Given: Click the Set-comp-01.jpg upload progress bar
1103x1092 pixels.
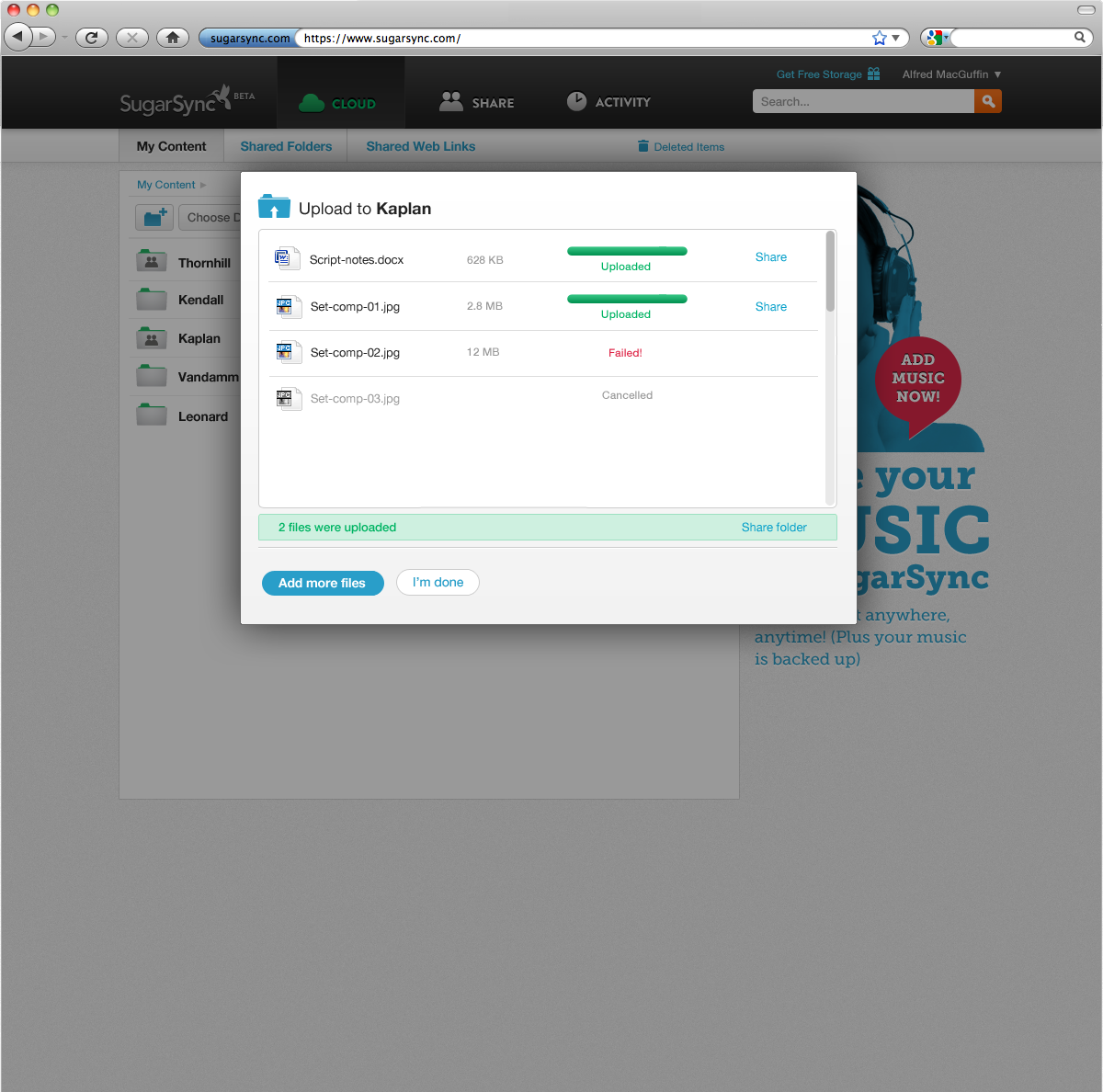Looking at the screenshot, I should pyautogui.click(x=627, y=299).
